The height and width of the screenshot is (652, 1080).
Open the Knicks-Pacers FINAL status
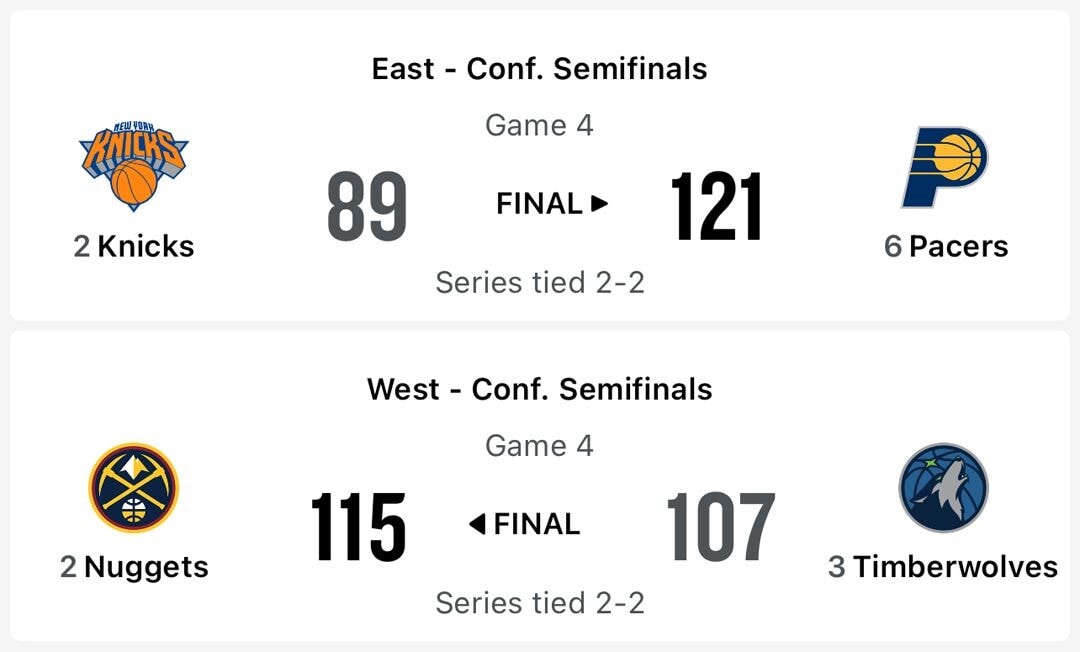pos(539,204)
